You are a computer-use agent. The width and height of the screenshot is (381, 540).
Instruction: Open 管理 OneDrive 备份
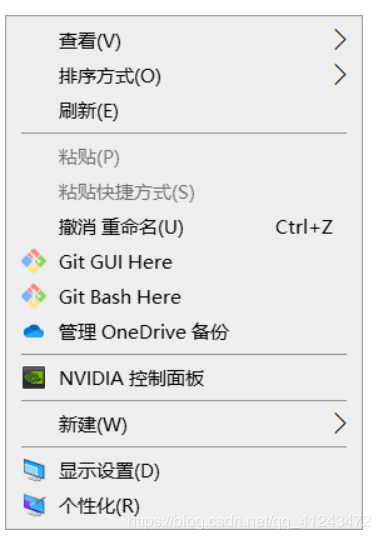click(x=184, y=332)
